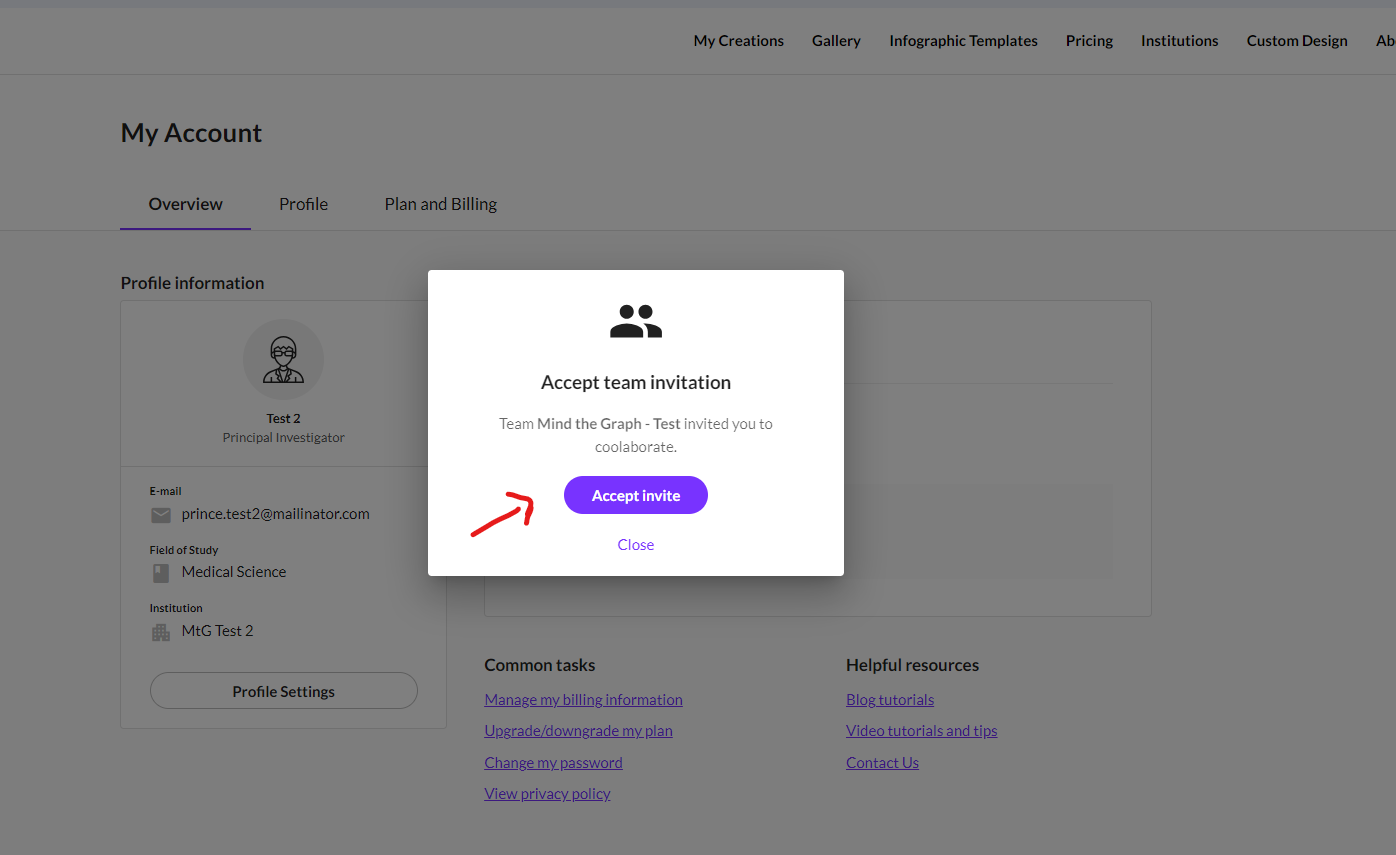
Task: Switch to Plan and Billing tab
Action: 441,204
